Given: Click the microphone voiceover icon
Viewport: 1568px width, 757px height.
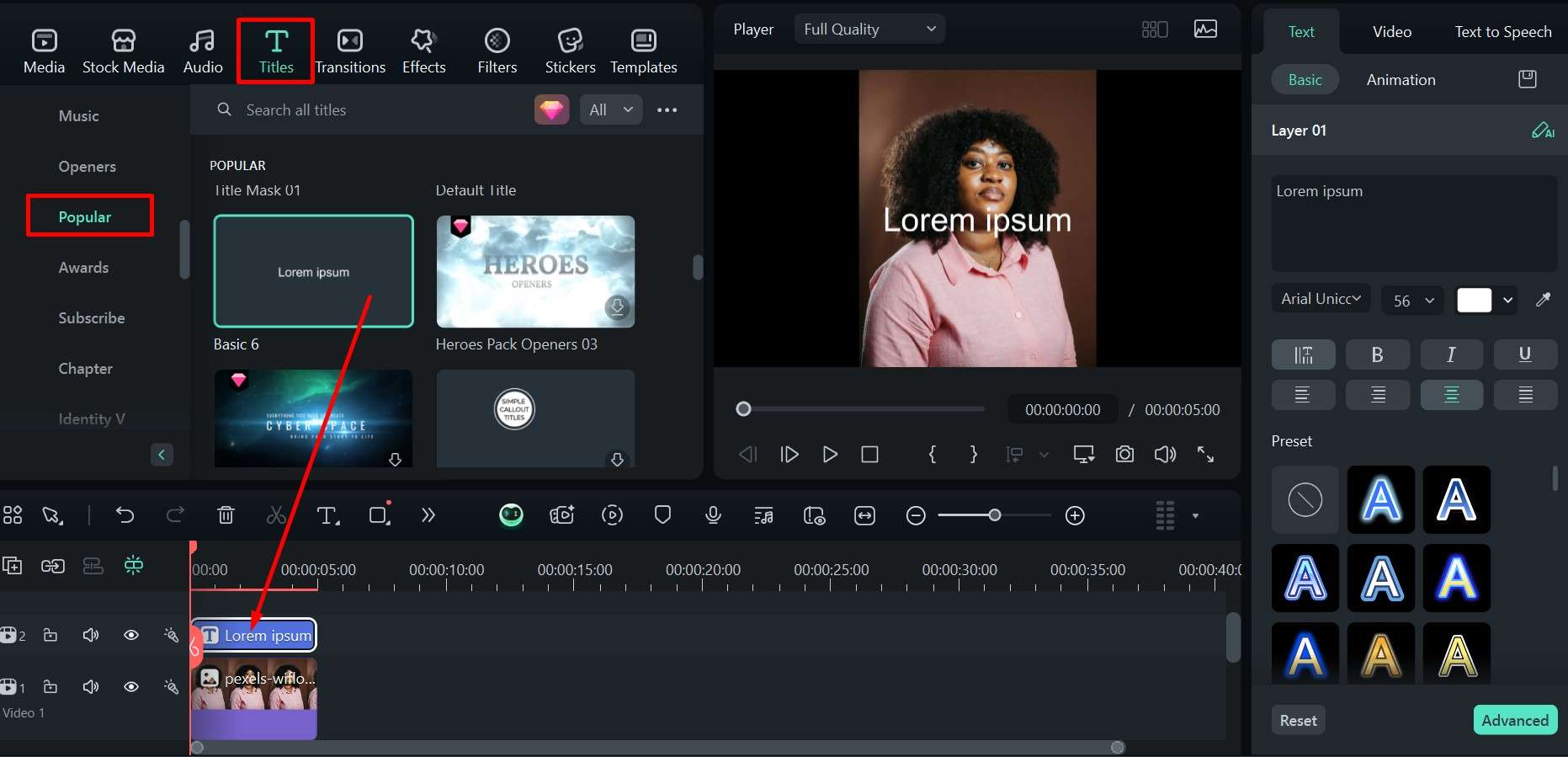Looking at the screenshot, I should (x=713, y=515).
